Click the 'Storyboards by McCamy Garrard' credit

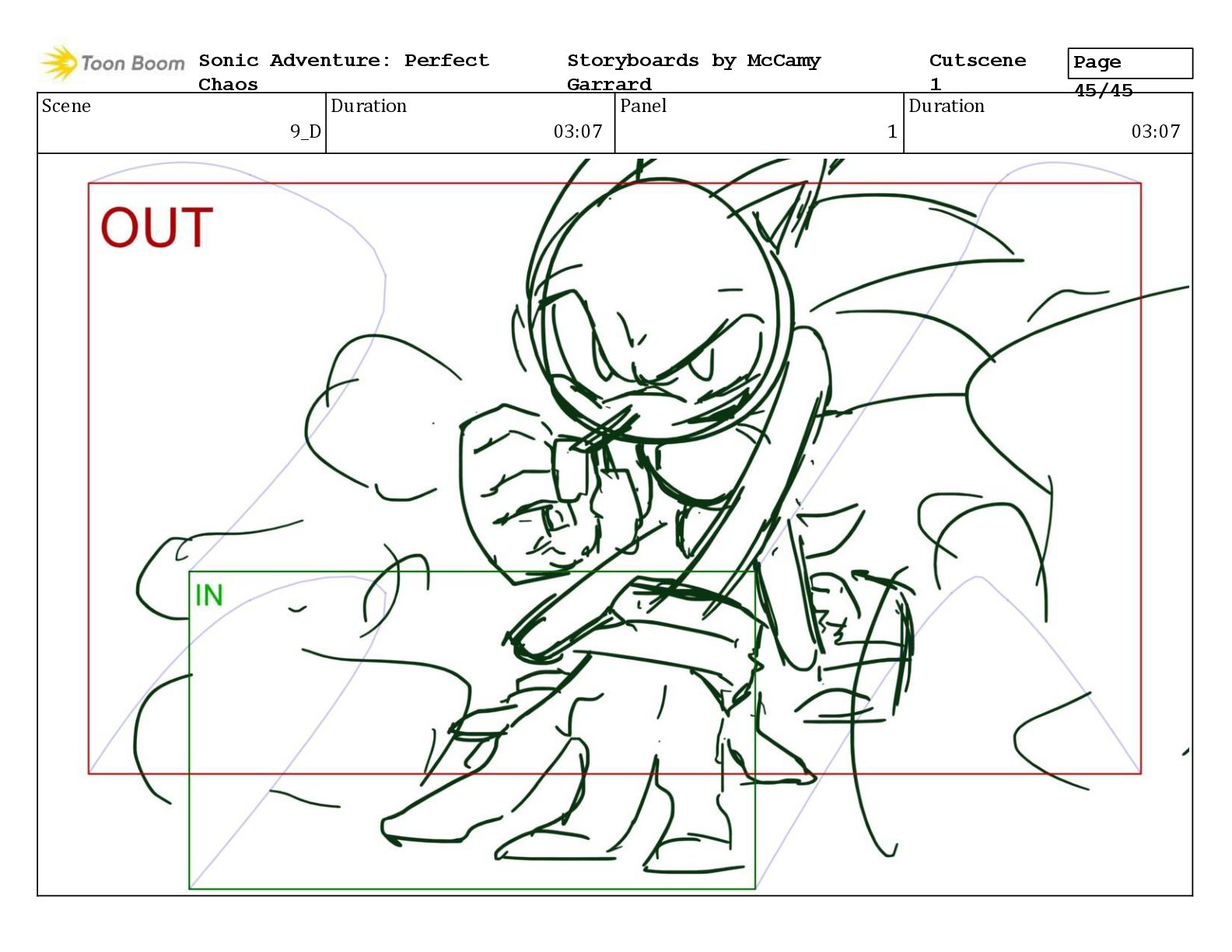694,72
